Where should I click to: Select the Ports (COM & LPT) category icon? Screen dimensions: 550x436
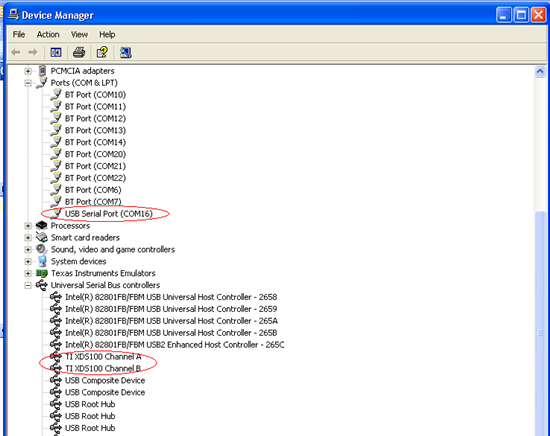42,83
